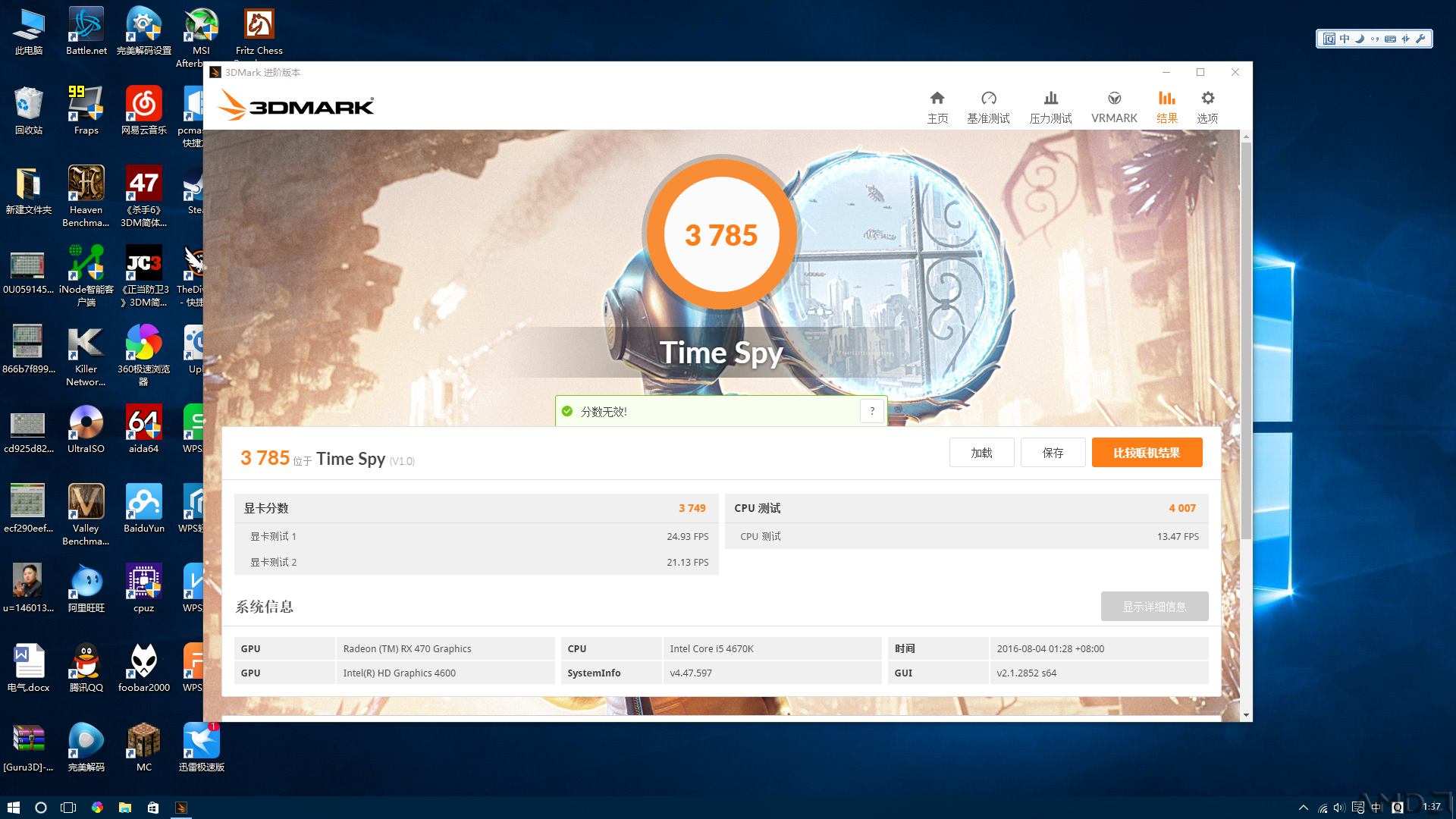This screenshot has width=1456, height=819.
Task: Open the Windows Start menu
Action: (x=14, y=808)
